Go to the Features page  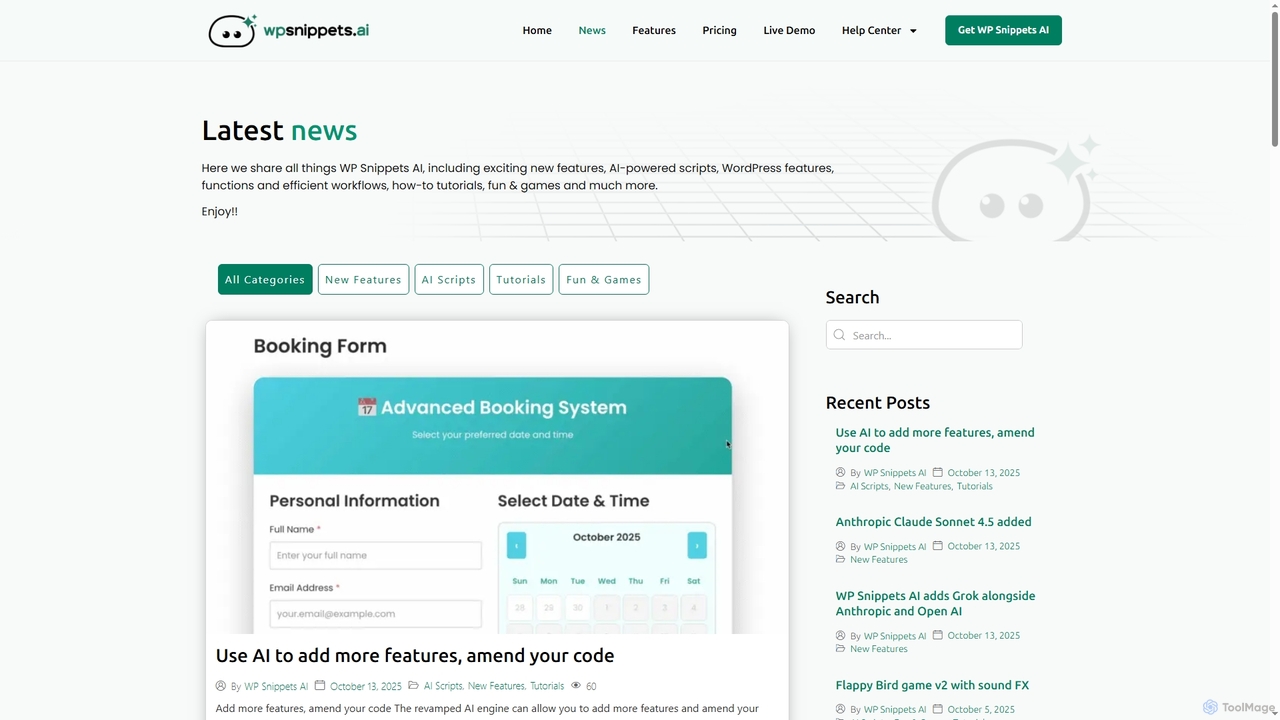pos(654,30)
